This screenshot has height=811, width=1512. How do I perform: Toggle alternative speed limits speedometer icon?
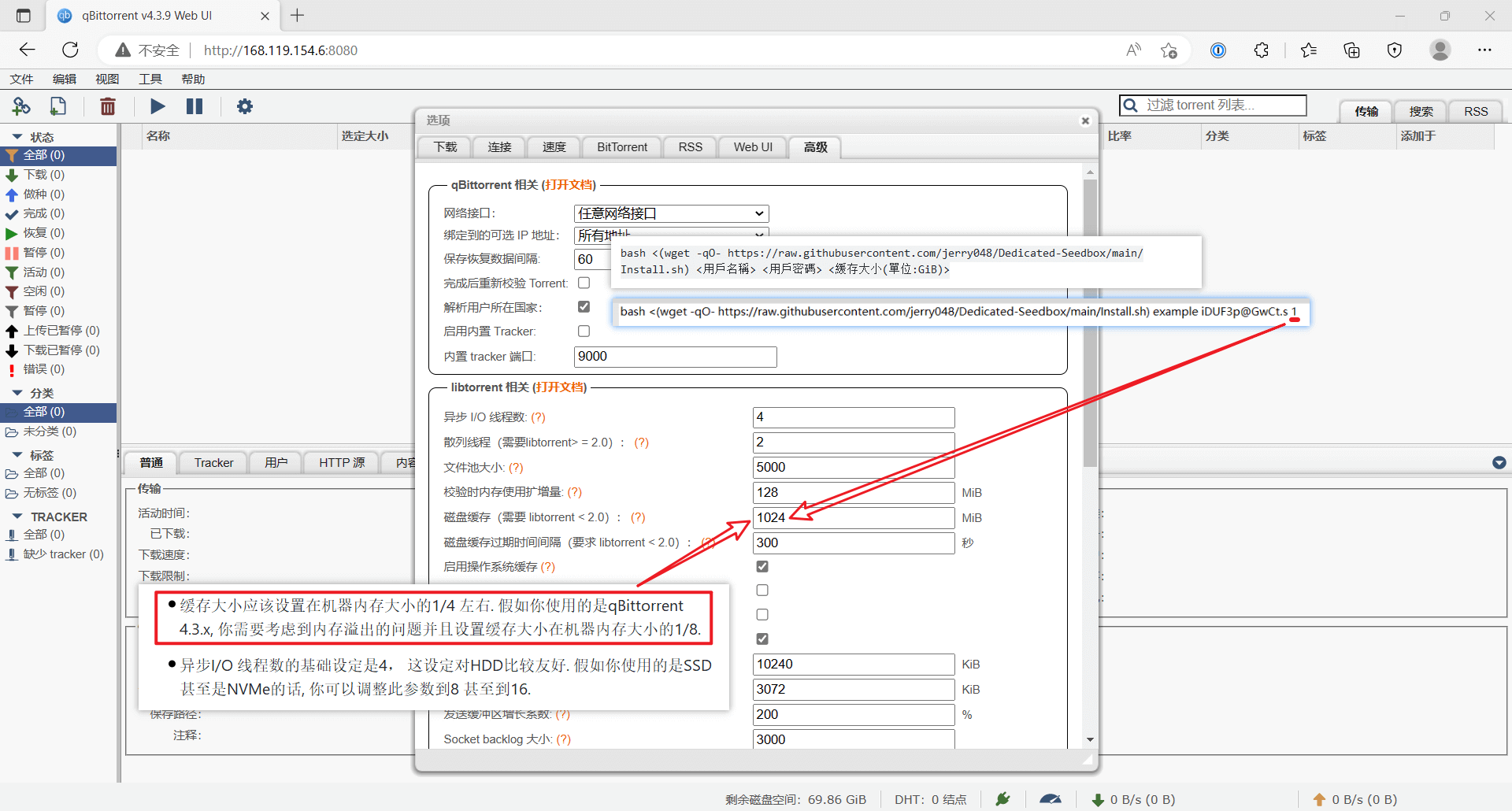pos(1051,799)
